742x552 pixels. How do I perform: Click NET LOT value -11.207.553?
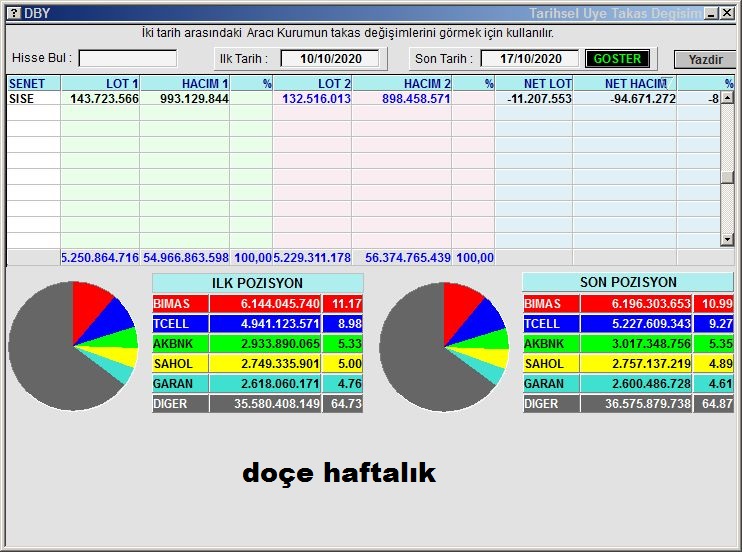pos(539,98)
